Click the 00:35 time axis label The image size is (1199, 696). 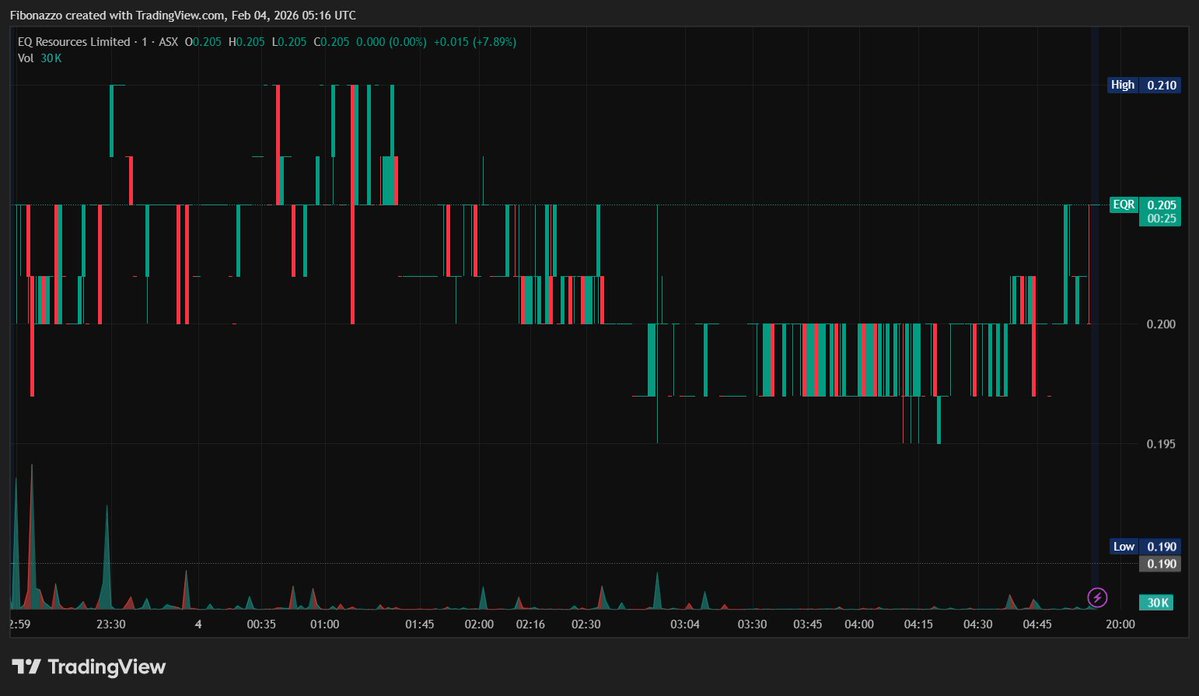(x=261, y=624)
